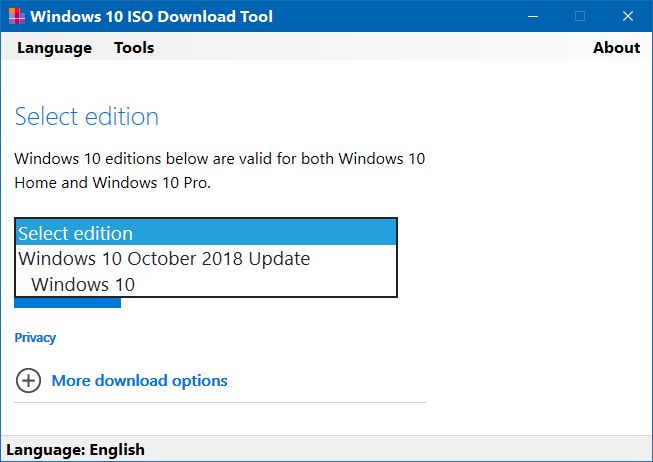Screen dimensions: 653x462
Task: Close the ISO Download Tool window
Action: pos(628,16)
